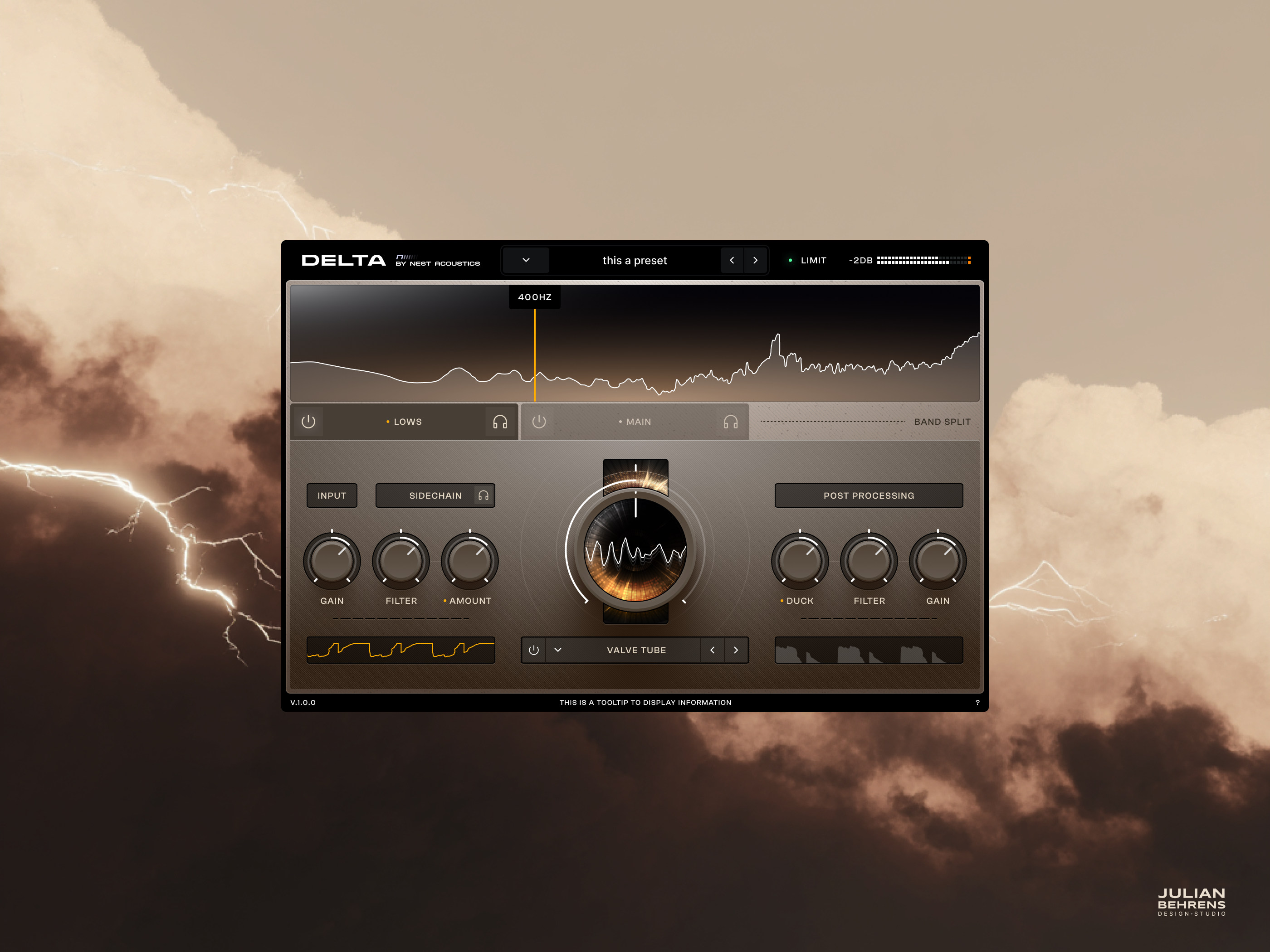Click the AMOUNT knob
This screenshot has height=952, width=1270.
coord(469,561)
